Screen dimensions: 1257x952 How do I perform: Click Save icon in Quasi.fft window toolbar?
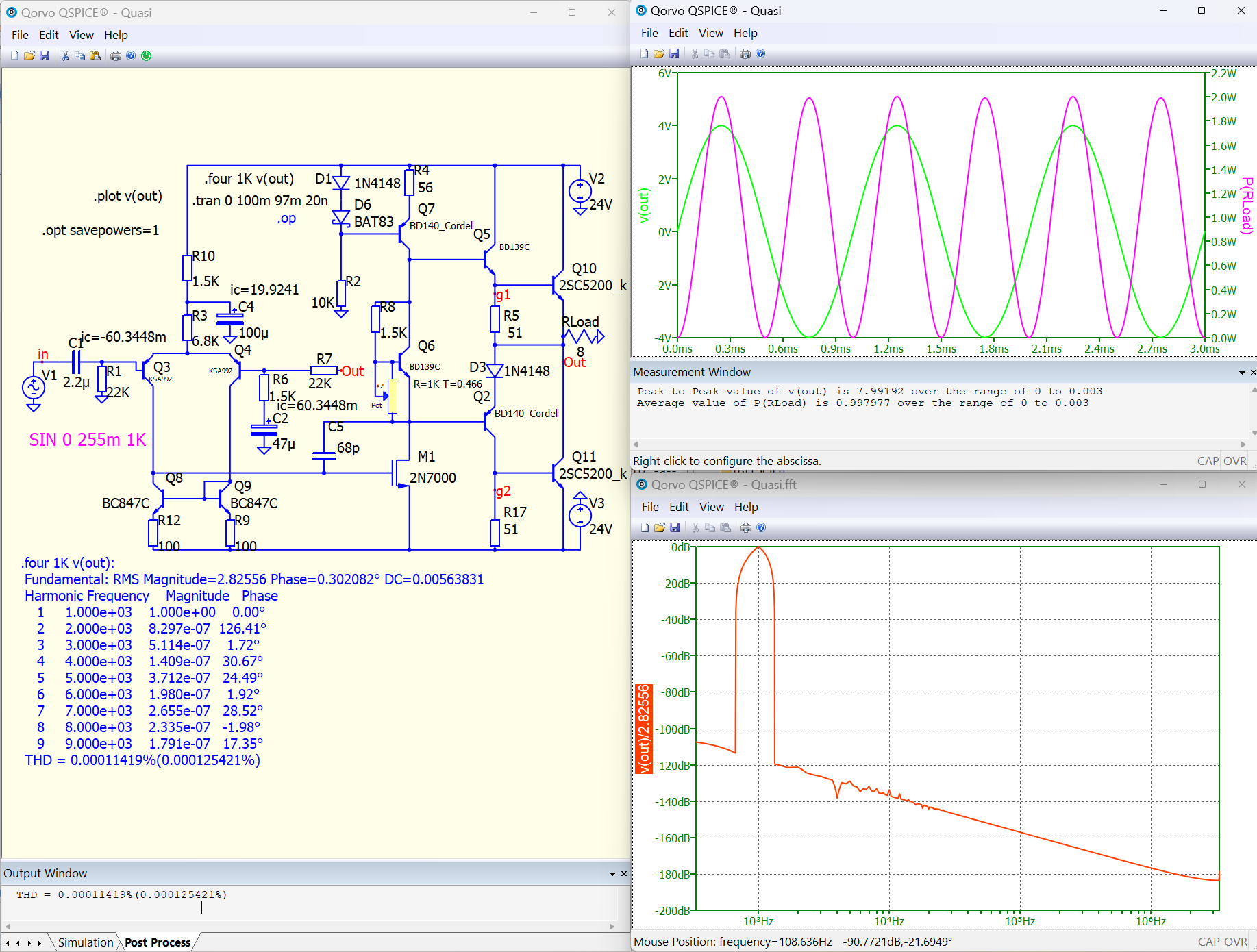tap(675, 527)
